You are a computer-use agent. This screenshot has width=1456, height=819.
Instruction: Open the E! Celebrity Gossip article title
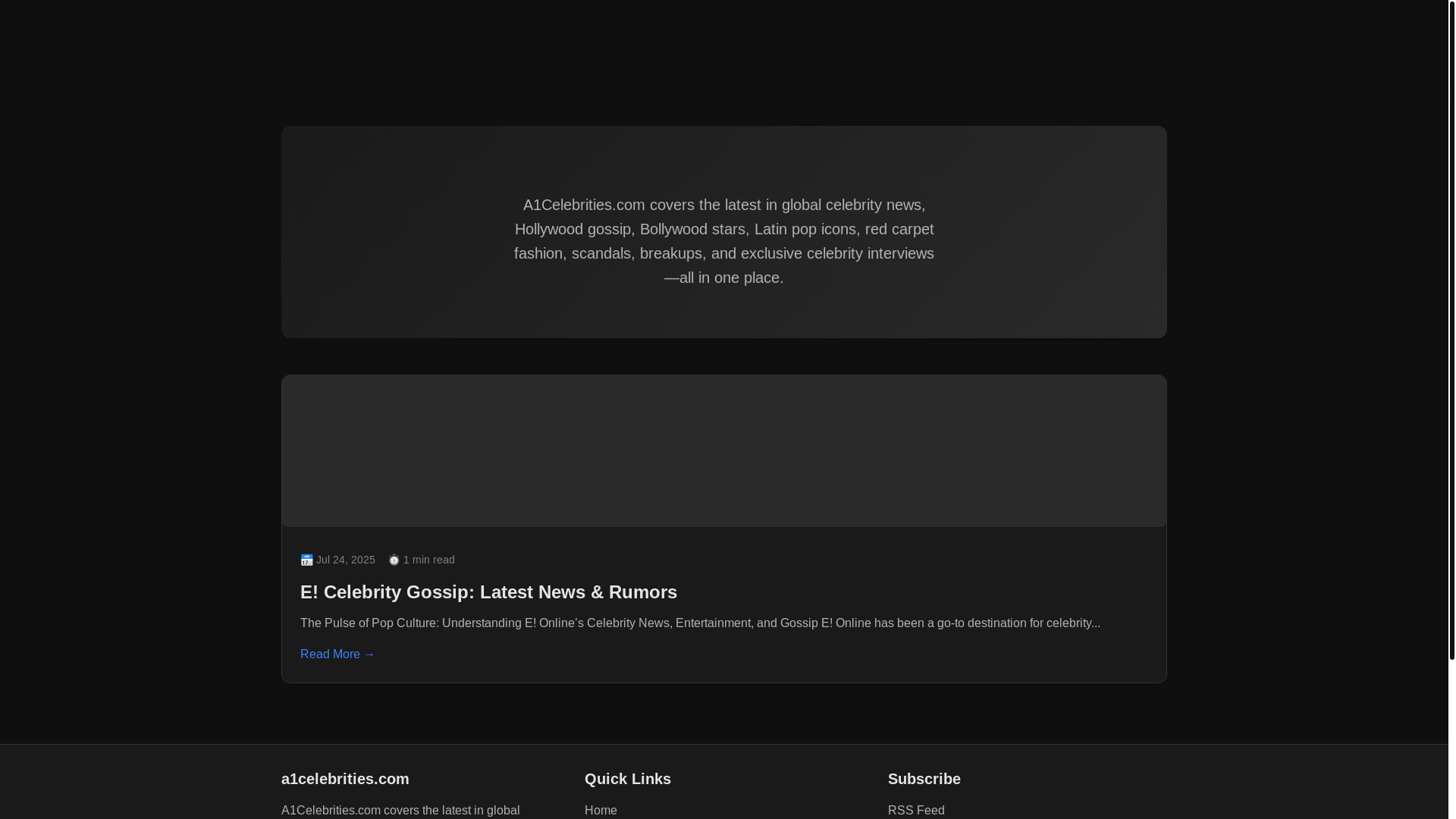(x=488, y=592)
